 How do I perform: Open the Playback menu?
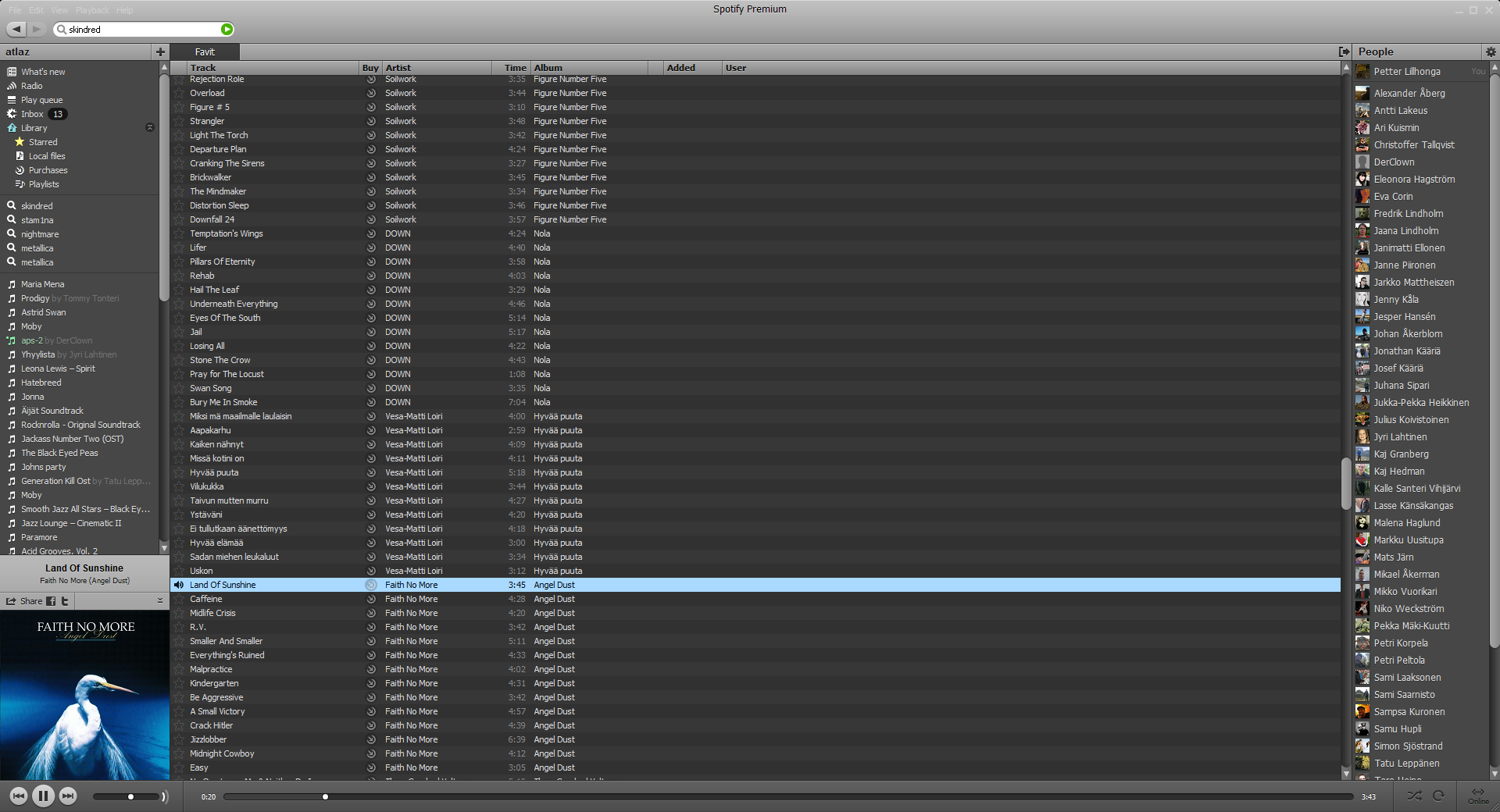(92, 10)
